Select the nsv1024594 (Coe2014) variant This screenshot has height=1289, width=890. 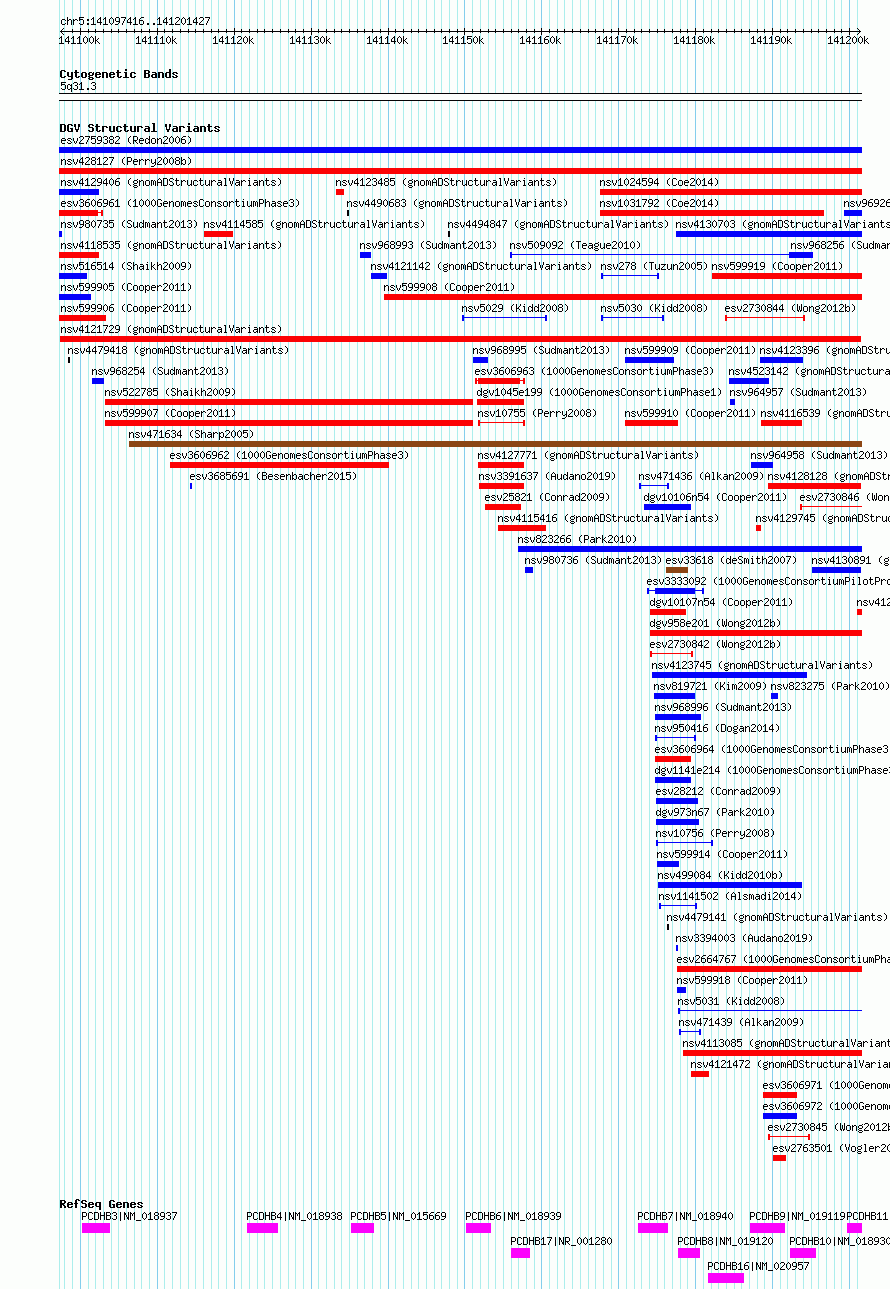coord(659,182)
